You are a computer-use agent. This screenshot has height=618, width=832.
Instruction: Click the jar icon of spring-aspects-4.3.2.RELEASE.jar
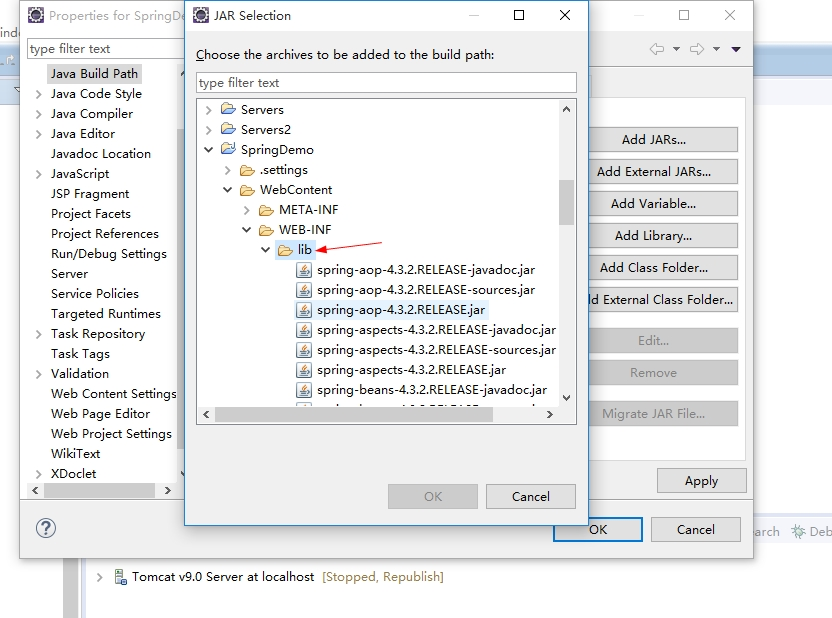point(304,370)
